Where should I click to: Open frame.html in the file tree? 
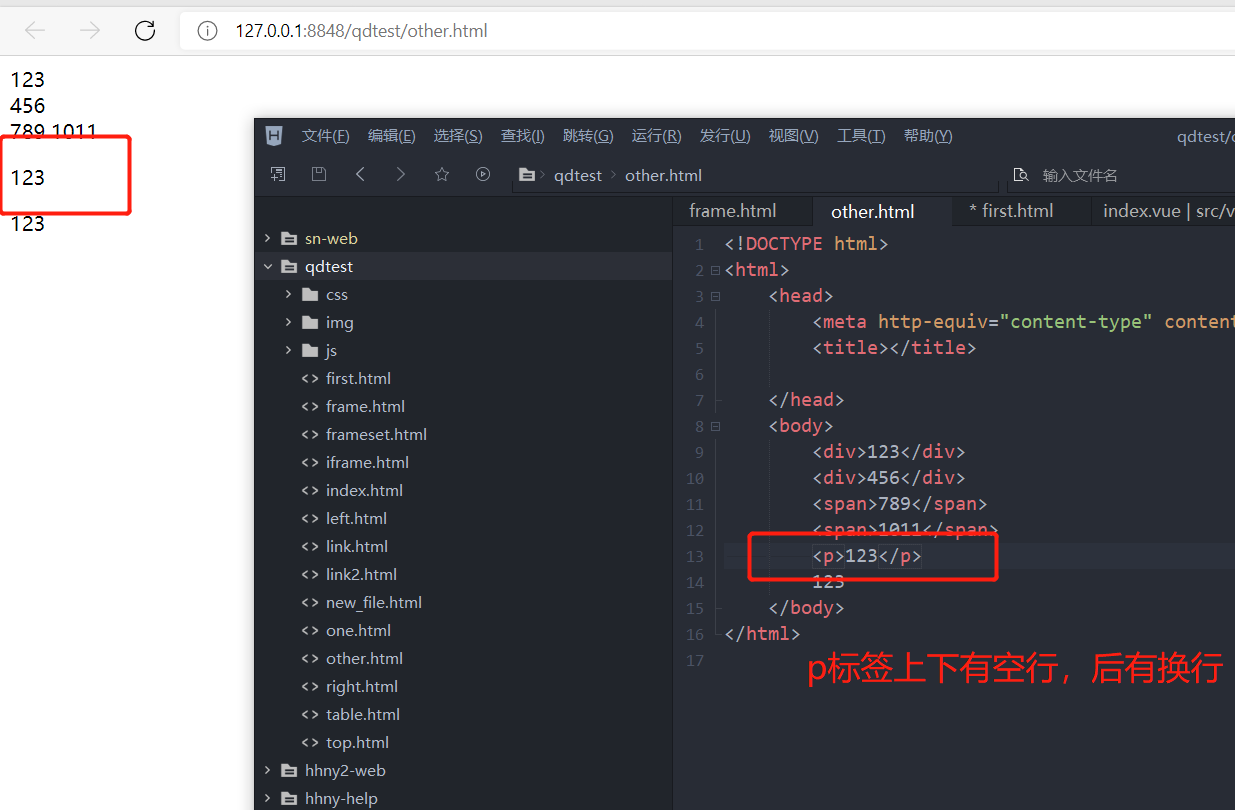[x=365, y=406]
